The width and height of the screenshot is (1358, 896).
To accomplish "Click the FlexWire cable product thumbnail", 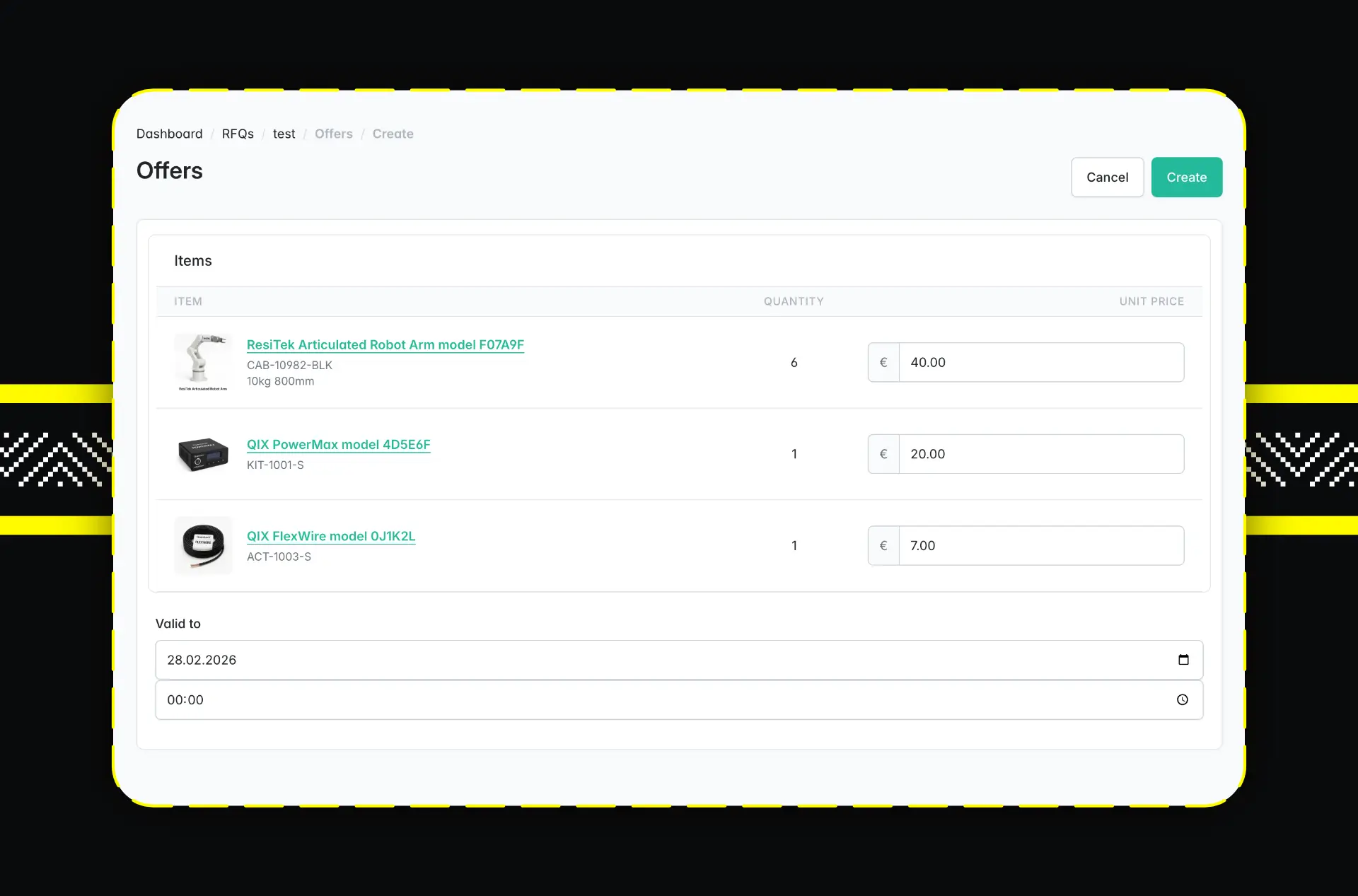I will pyautogui.click(x=203, y=545).
